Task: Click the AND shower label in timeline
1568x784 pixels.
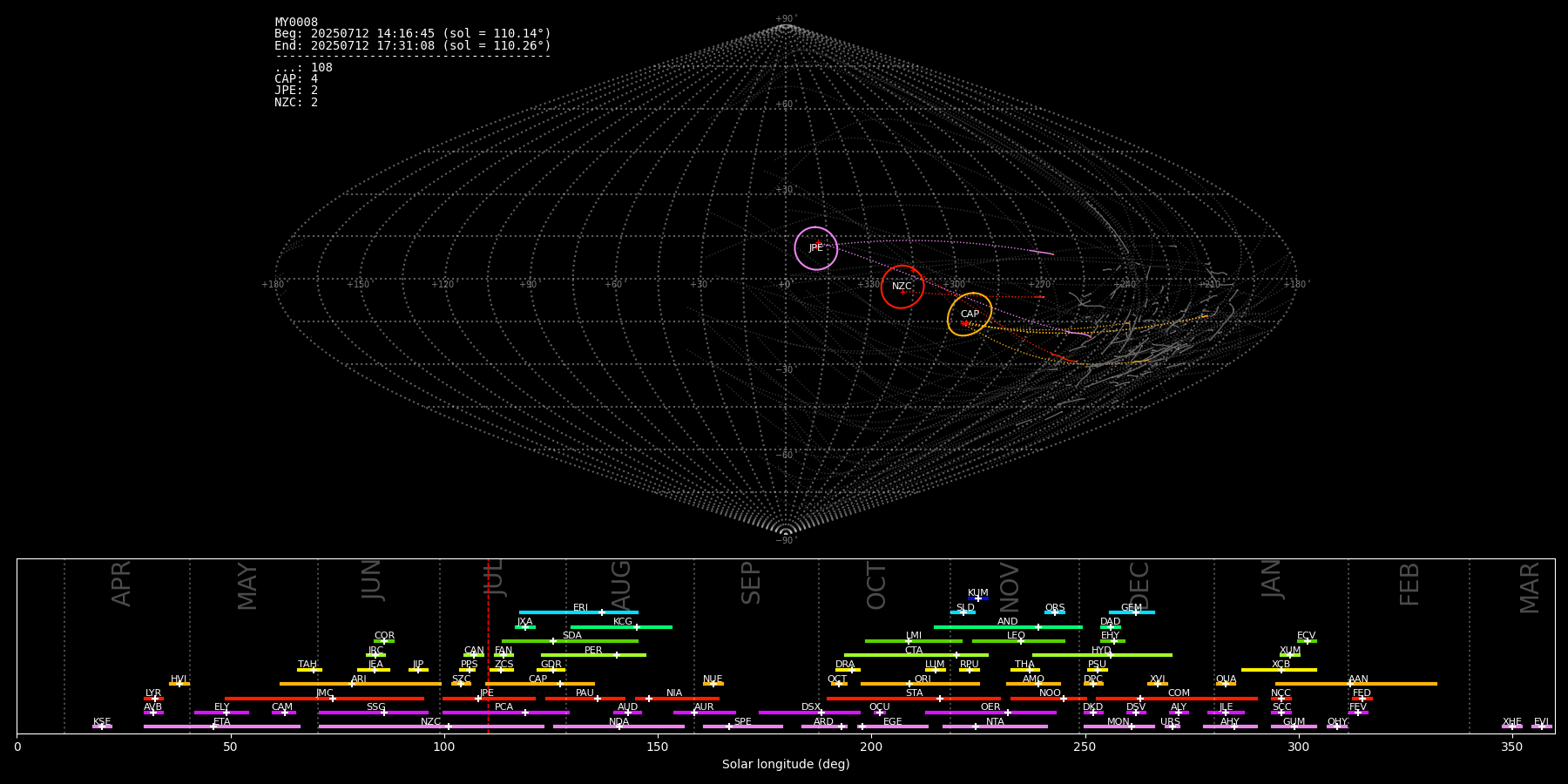Action: click(1007, 622)
